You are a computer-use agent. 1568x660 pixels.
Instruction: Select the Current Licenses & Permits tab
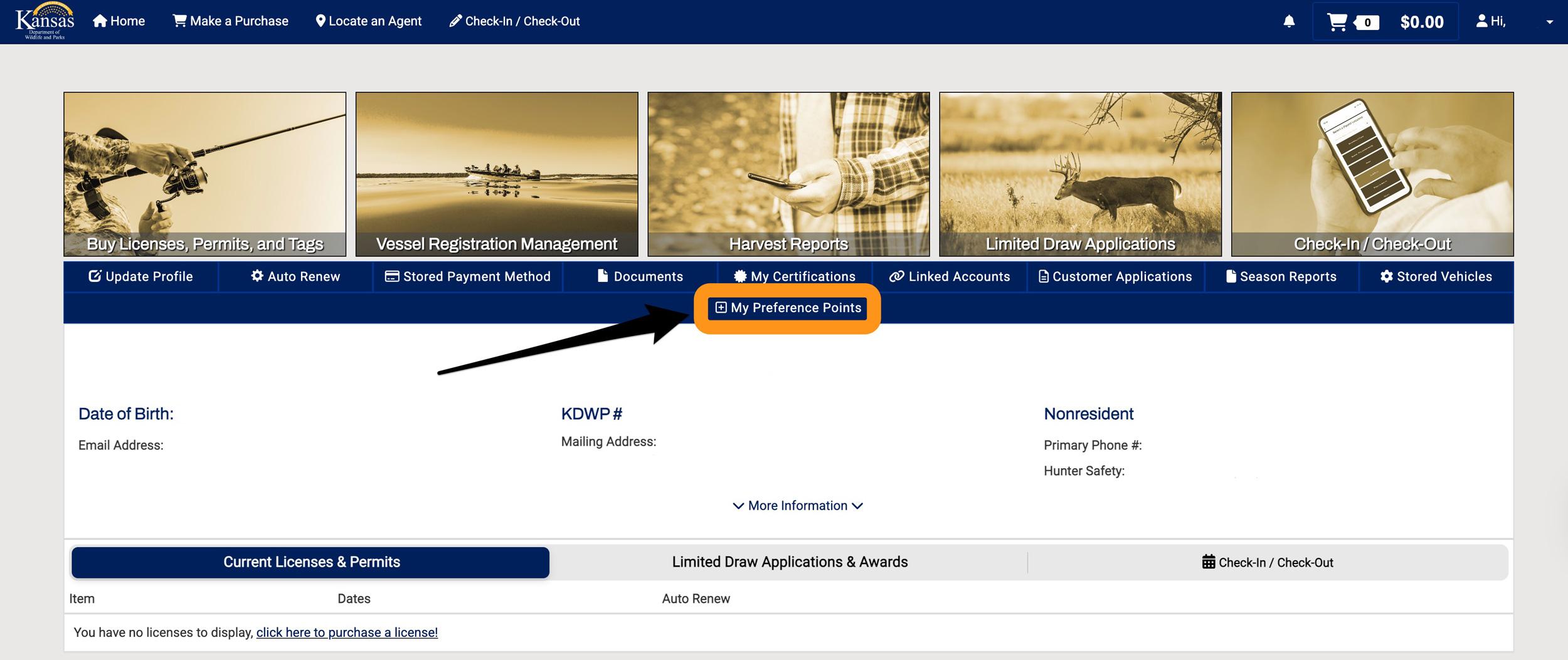click(x=311, y=562)
